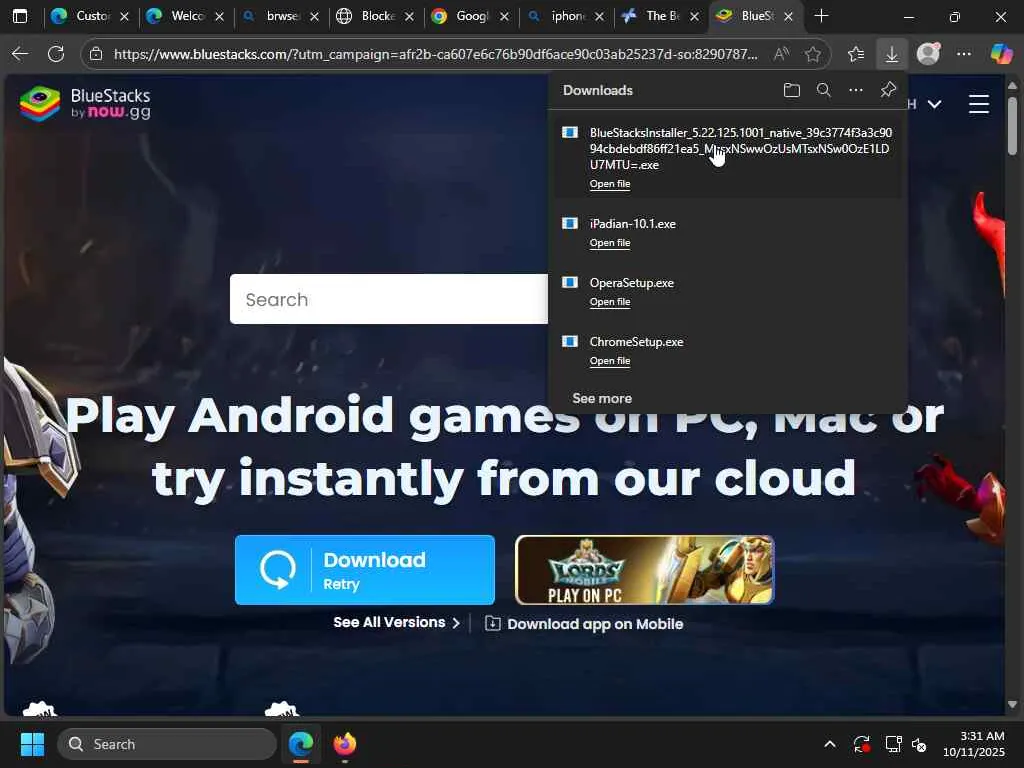Click the page vertical scrollbar thumb
The image size is (1024, 768).
(1012, 126)
